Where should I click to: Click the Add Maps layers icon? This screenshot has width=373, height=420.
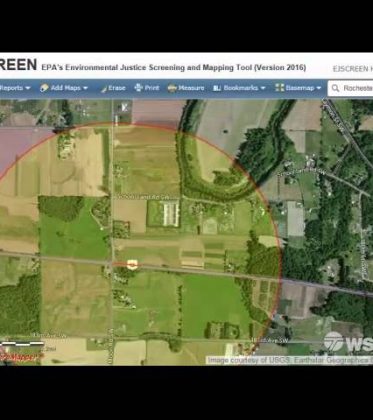[44, 88]
